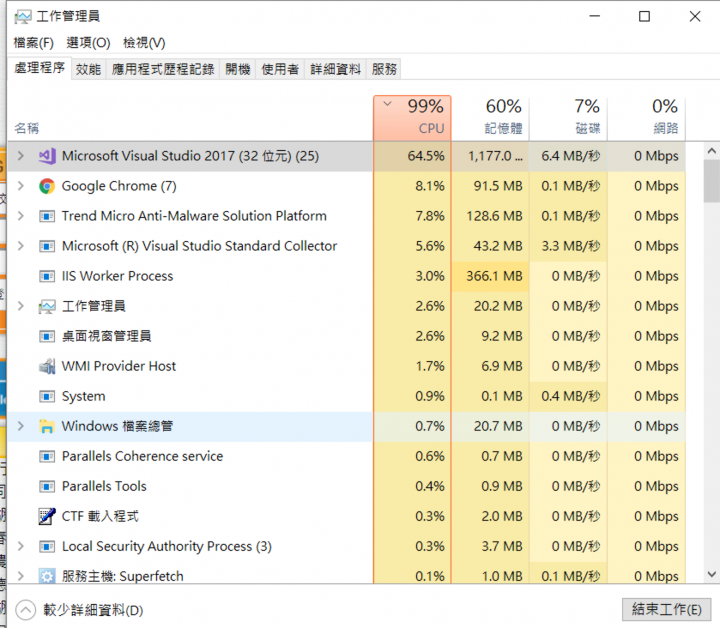The image size is (720, 628).
Task: Click the 工作管理員 process row icon
Action: [x=47, y=306]
